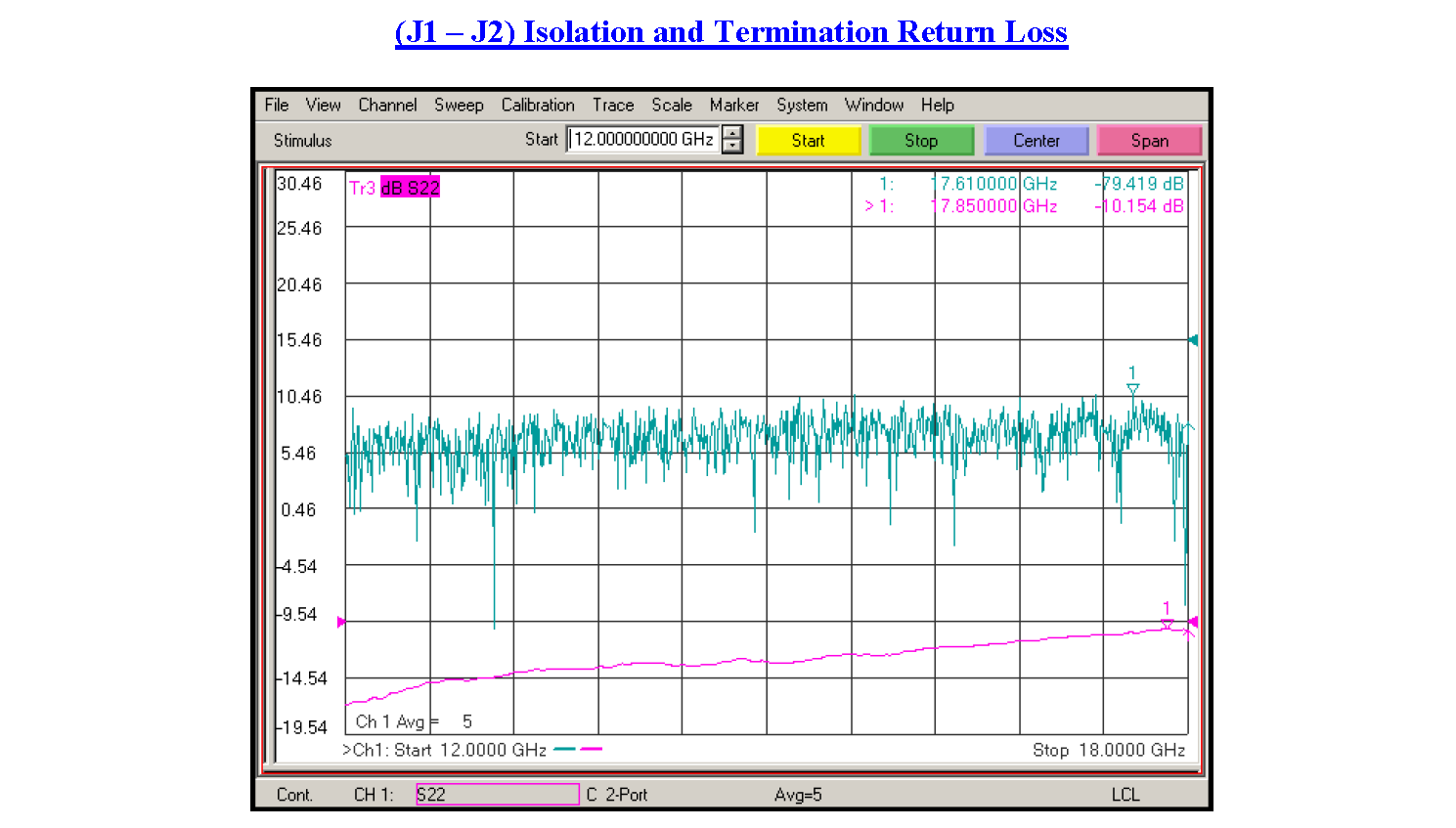Click the S22 field in the status bar
Image resolution: width=1456 pixels, height=828 pixels.
click(497, 795)
